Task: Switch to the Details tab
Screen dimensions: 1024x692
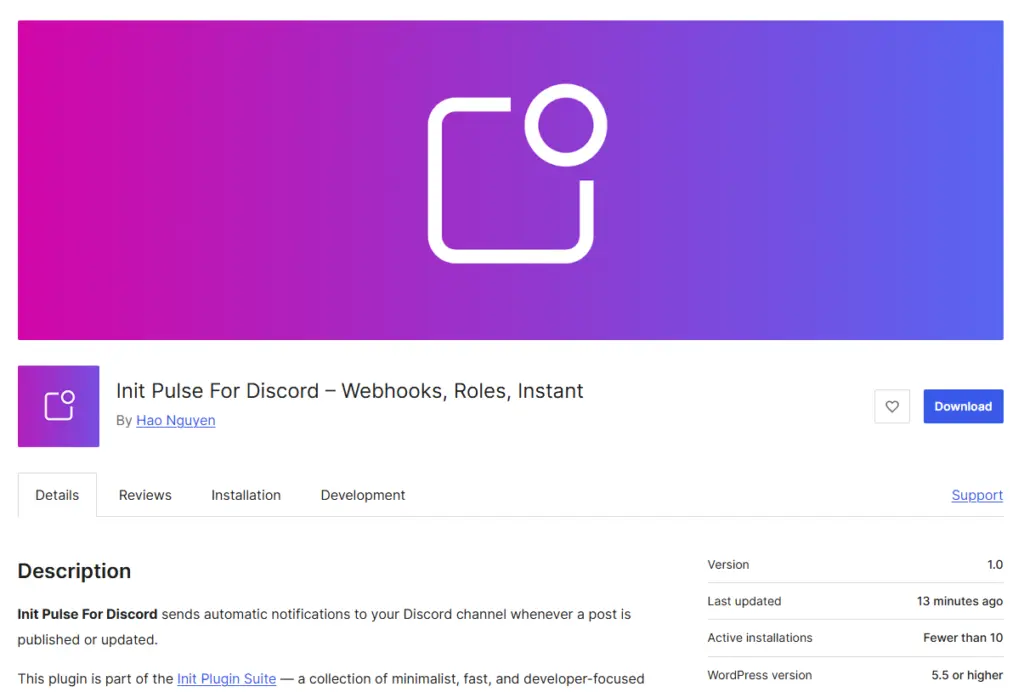Action: [x=57, y=495]
